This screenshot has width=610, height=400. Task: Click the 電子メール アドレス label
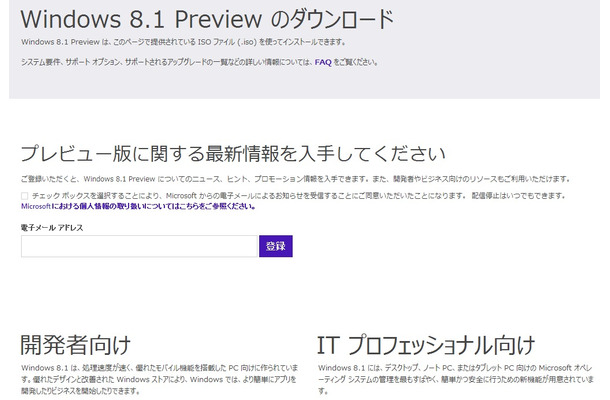click(52, 228)
